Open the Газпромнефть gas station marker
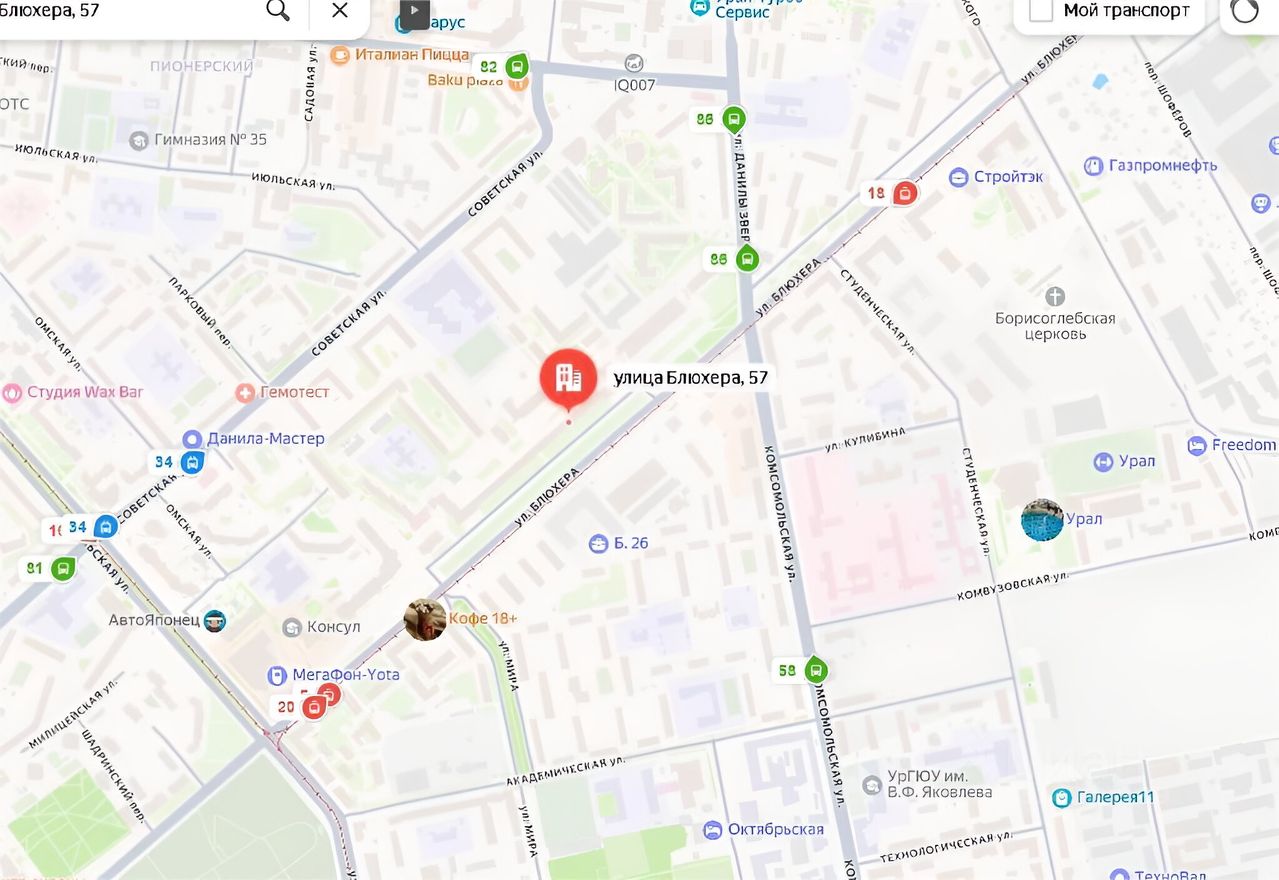The width and height of the screenshot is (1279, 880). 1094,166
